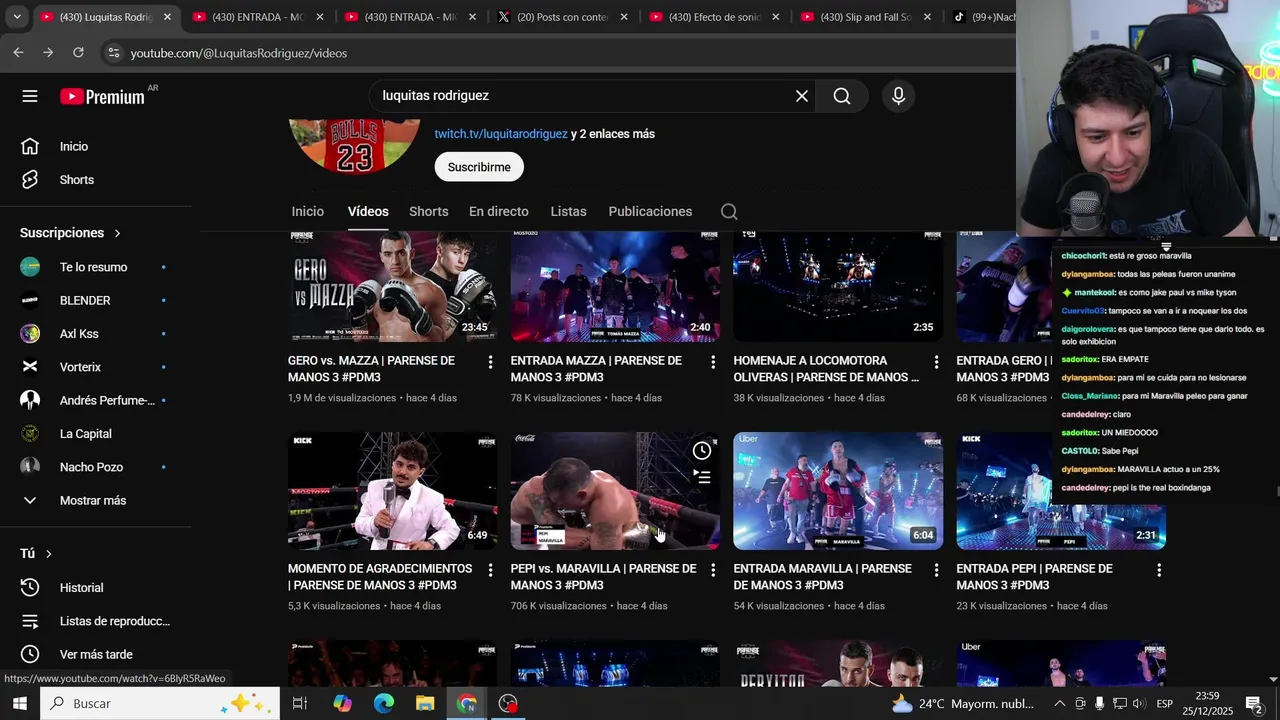Play the MOMENTO DE AGRADECIMIENTOS thumbnail
The image size is (1280, 720).
coord(392,491)
